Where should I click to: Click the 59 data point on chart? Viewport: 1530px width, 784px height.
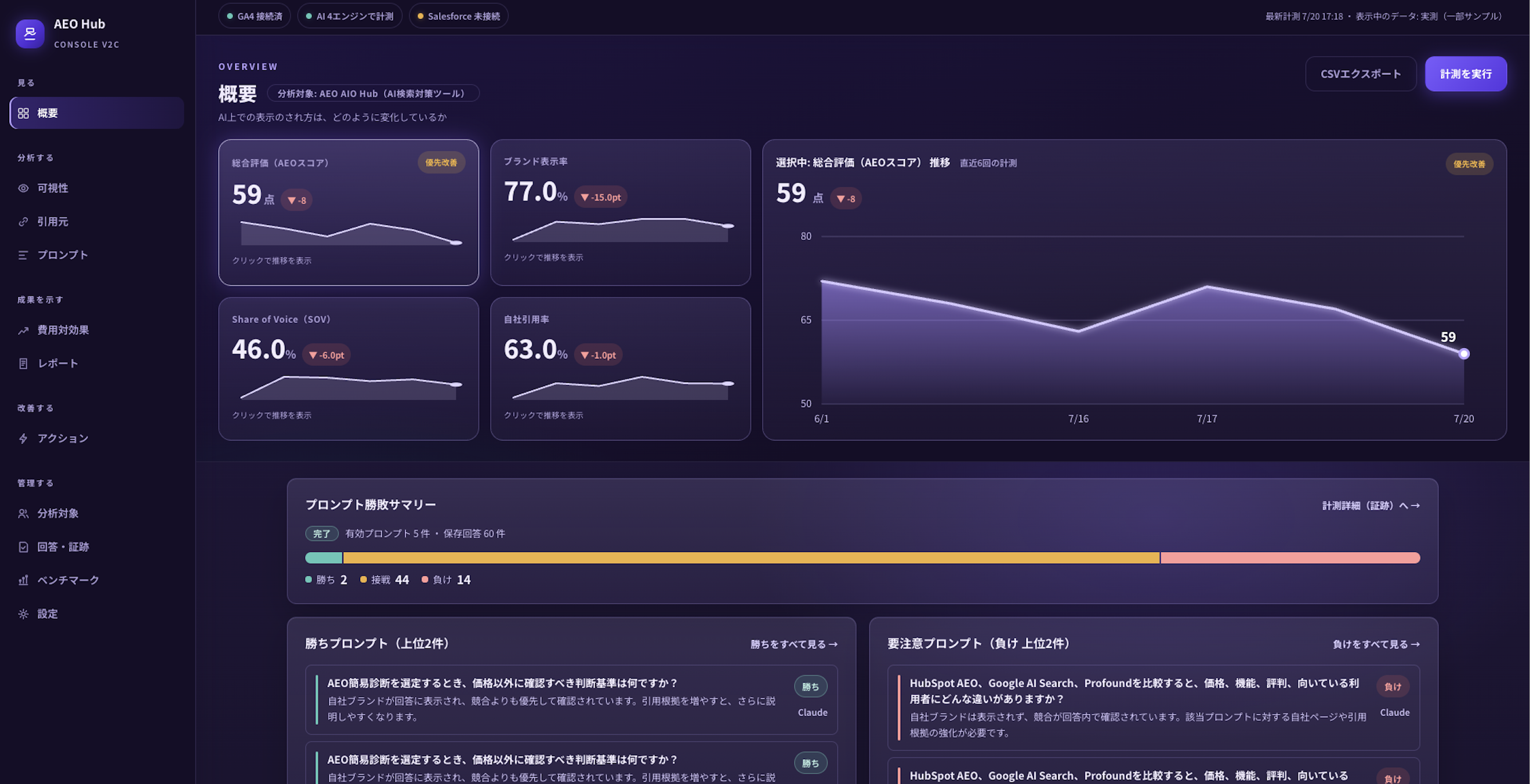tap(1463, 354)
